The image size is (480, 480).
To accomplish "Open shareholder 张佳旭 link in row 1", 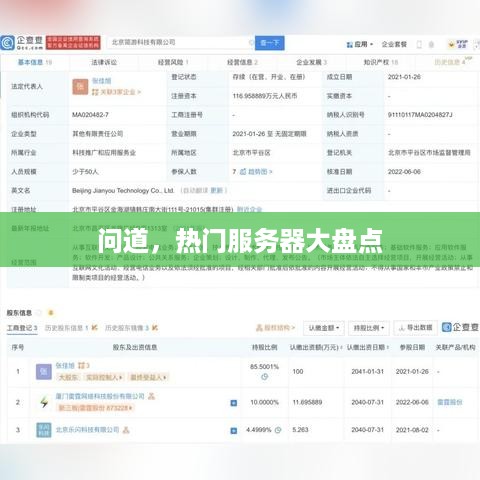I will (65, 366).
